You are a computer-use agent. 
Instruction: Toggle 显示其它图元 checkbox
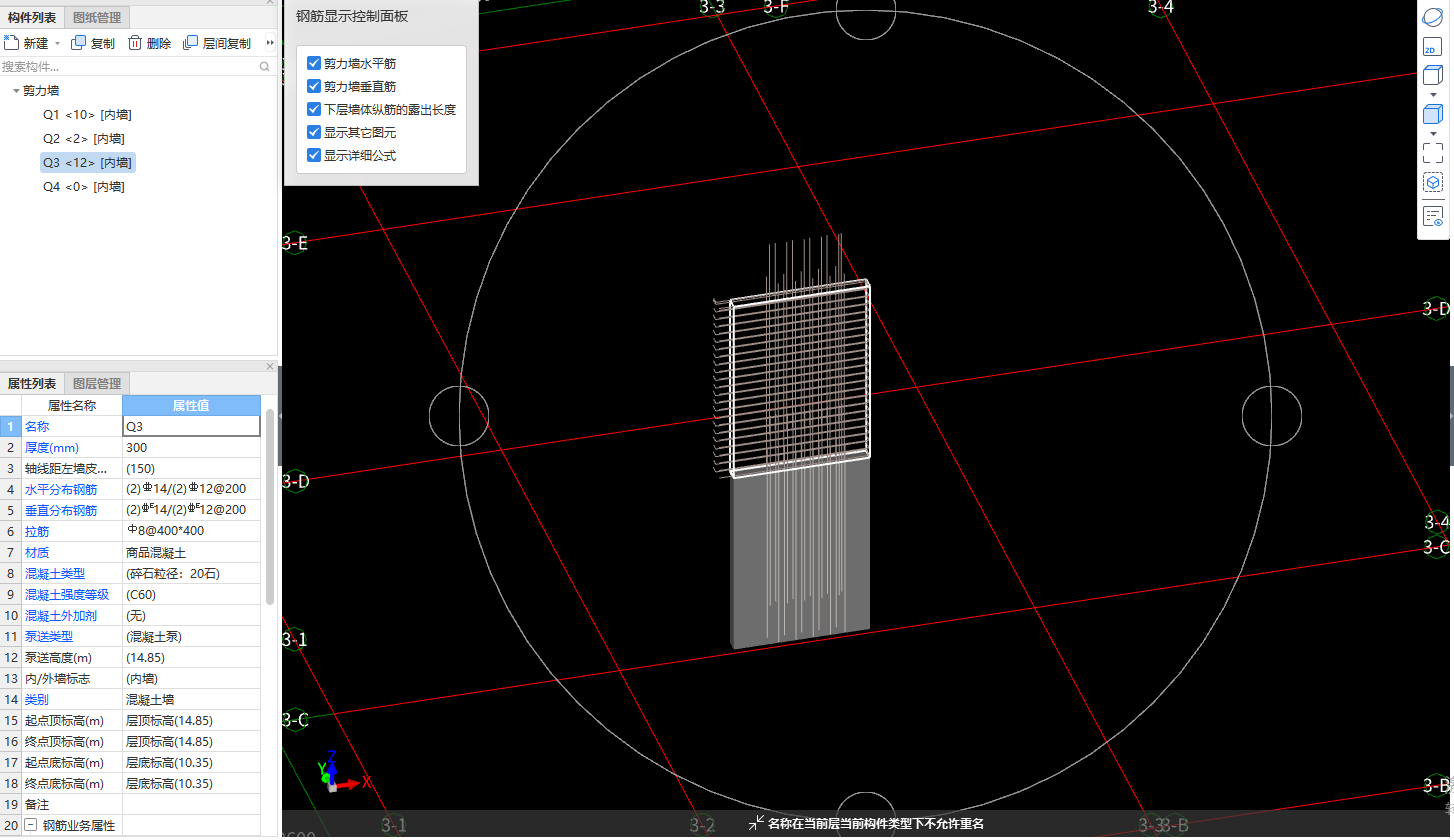(x=314, y=132)
